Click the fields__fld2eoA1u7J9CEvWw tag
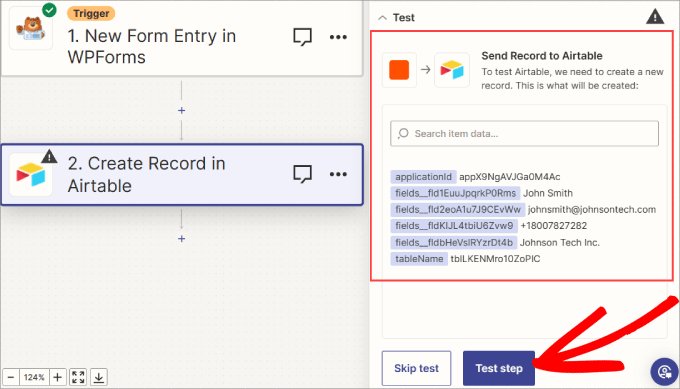This screenshot has width=680, height=389. coord(458,209)
